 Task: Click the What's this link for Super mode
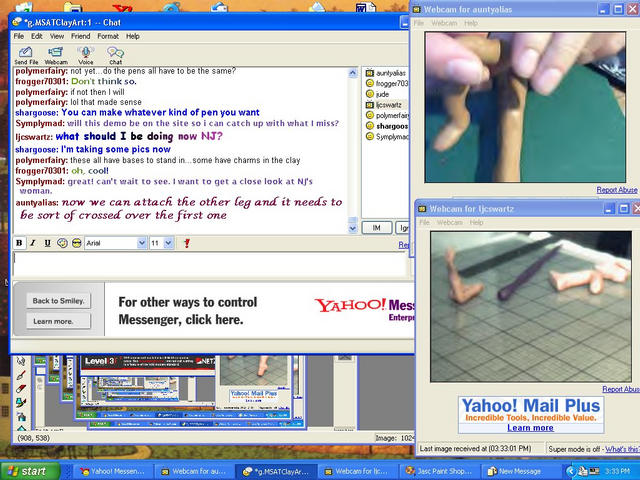coord(622,449)
